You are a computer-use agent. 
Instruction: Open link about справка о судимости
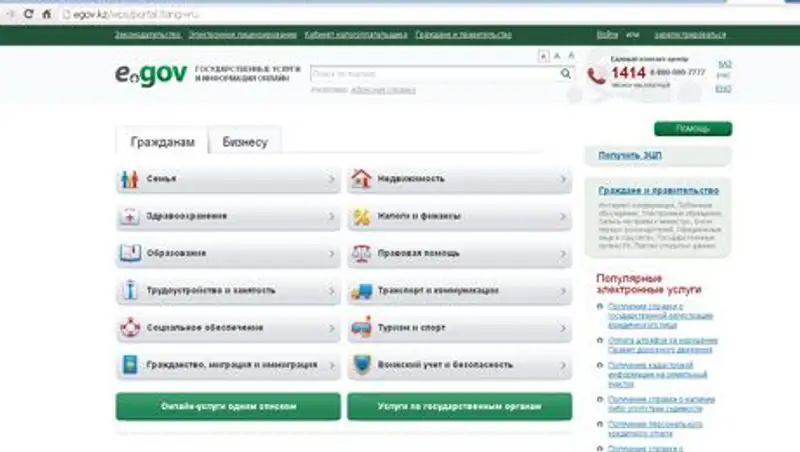661,404
